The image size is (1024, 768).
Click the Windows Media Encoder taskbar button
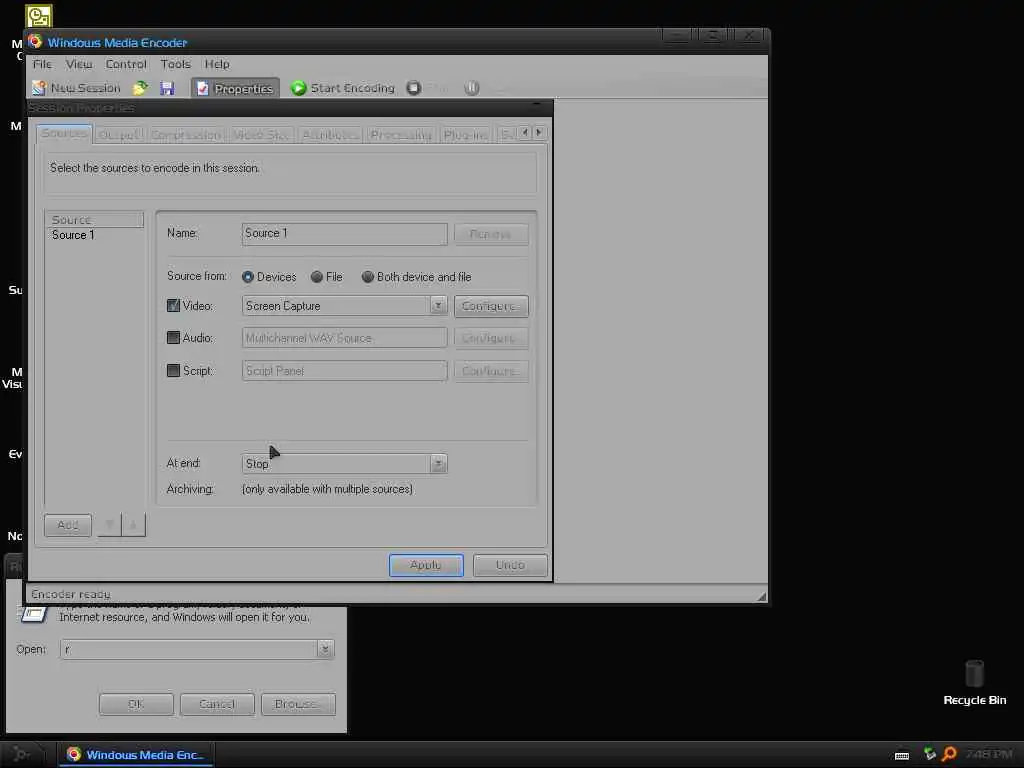(x=136, y=755)
